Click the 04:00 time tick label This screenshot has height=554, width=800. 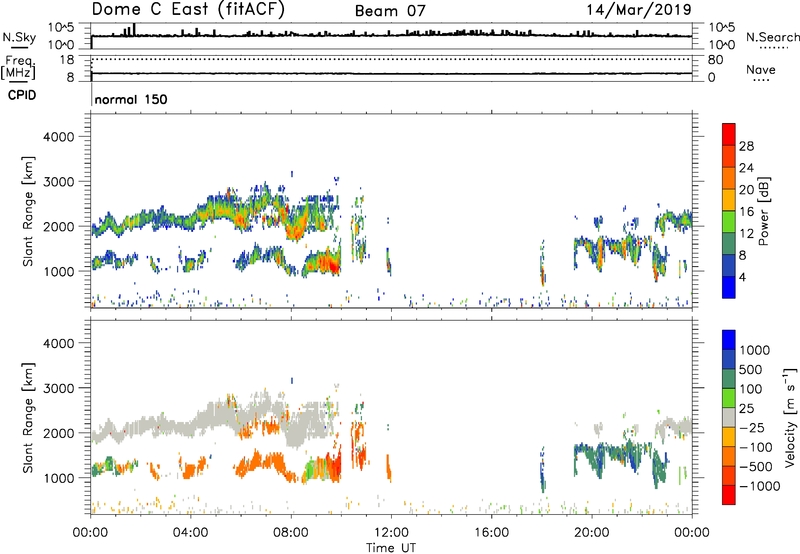[190, 533]
